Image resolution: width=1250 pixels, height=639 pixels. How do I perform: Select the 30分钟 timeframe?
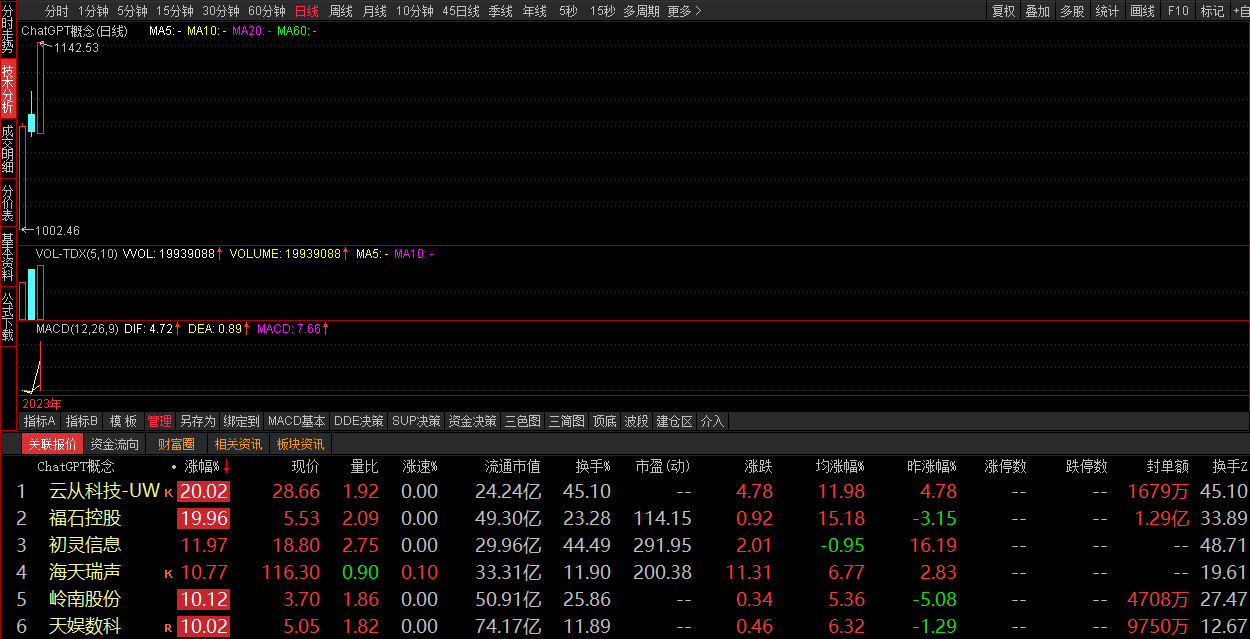tap(221, 11)
